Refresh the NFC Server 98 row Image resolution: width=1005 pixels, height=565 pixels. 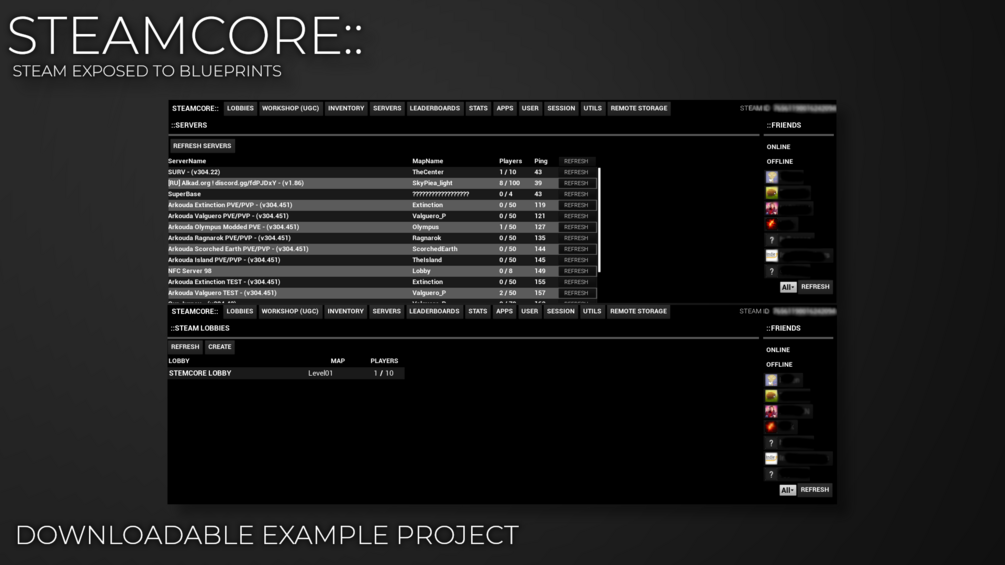click(576, 271)
